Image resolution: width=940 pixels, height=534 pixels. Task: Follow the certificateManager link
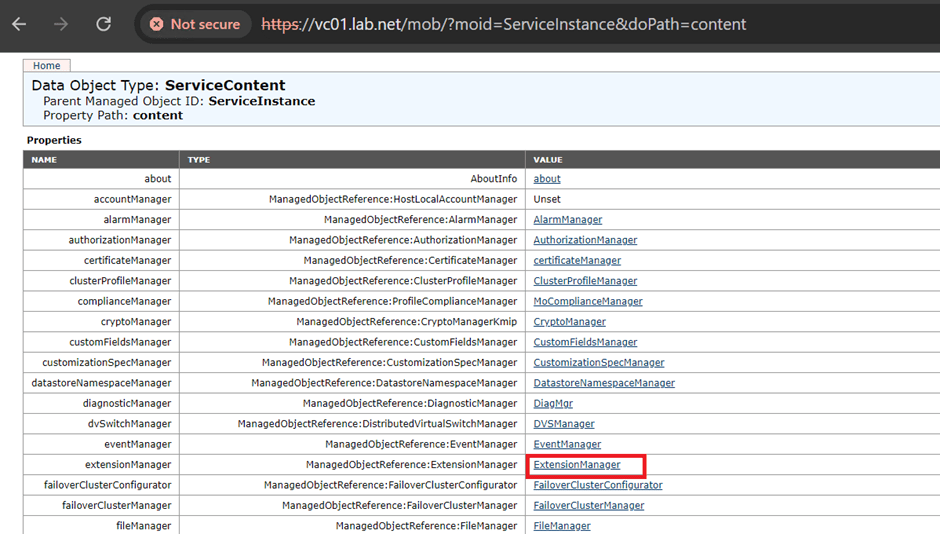tap(577, 261)
